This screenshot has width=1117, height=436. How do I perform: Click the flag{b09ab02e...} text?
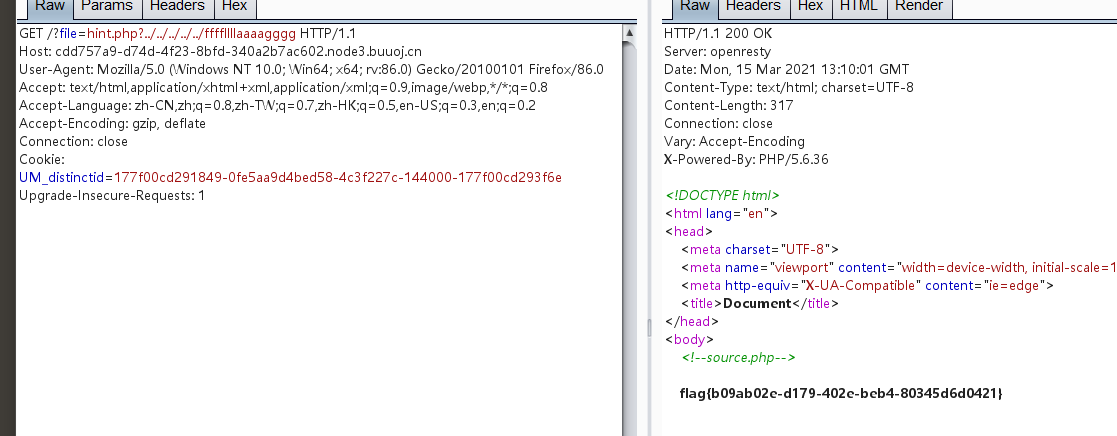coord(841,393)
